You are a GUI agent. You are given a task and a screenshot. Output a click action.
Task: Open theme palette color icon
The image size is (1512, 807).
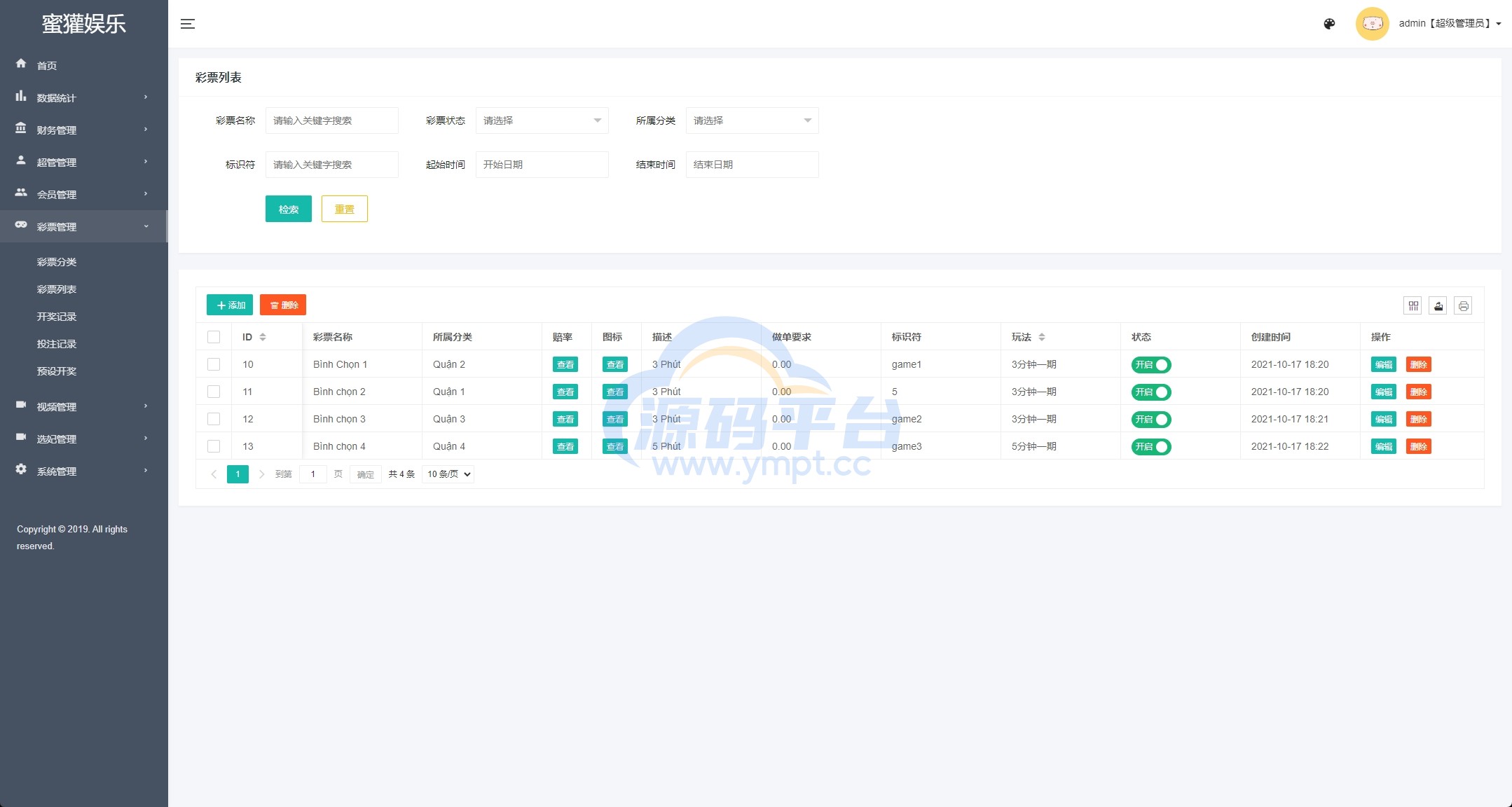(1329, 24)
